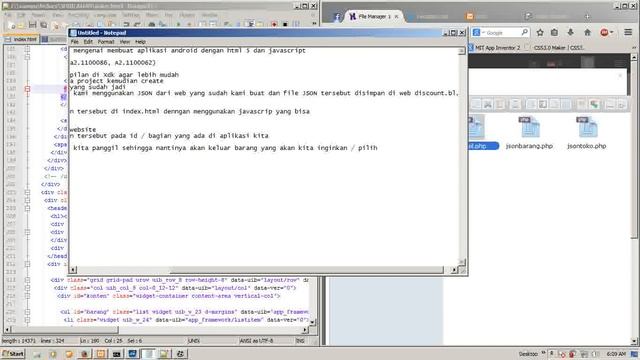This screenshot has height=360, width=640.
Task: Collapse the div id konten fold in Notepad++
Action: 27,296
